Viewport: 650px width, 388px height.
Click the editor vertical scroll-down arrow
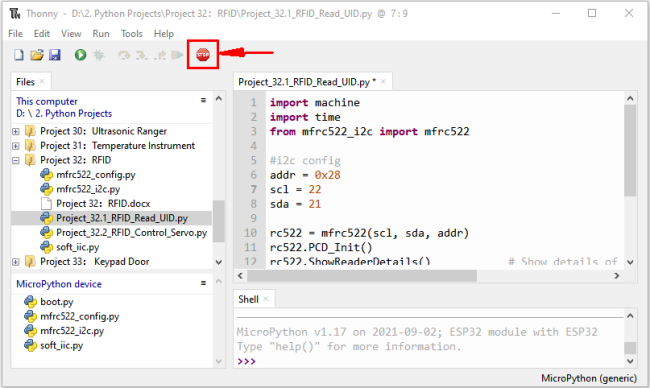click(630, 262)
